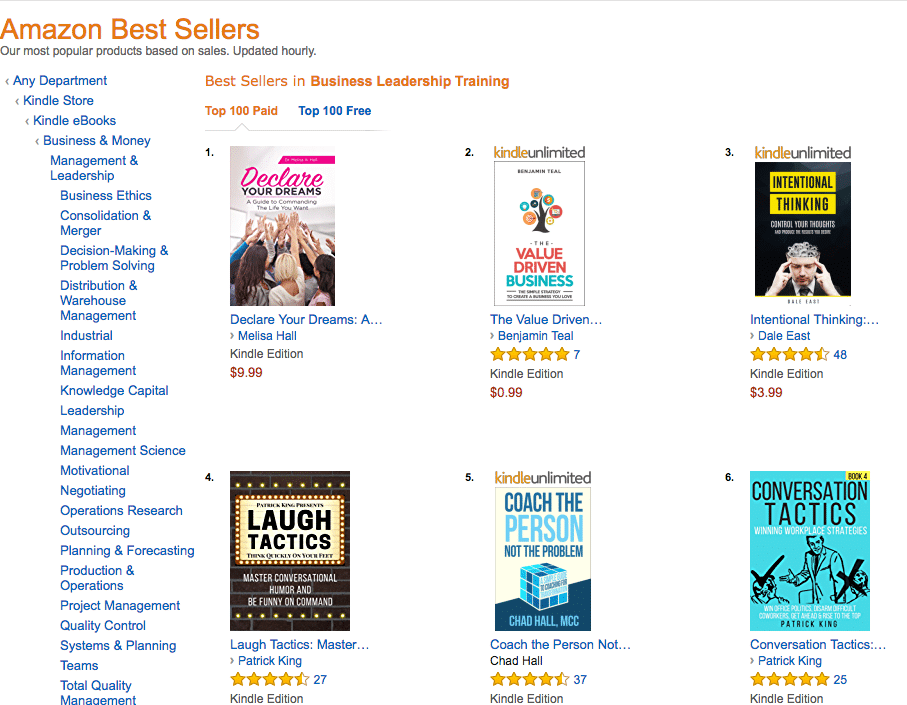Go back to Any Department
The width and height of the screenshot is (907, 705).
pyautogui.click(x=60, y=80)
